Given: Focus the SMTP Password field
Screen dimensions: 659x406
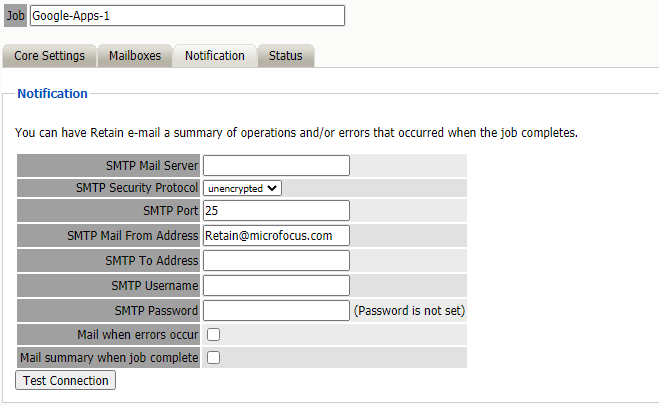Looking at the screenshot, I should click(x=276, y=310).
